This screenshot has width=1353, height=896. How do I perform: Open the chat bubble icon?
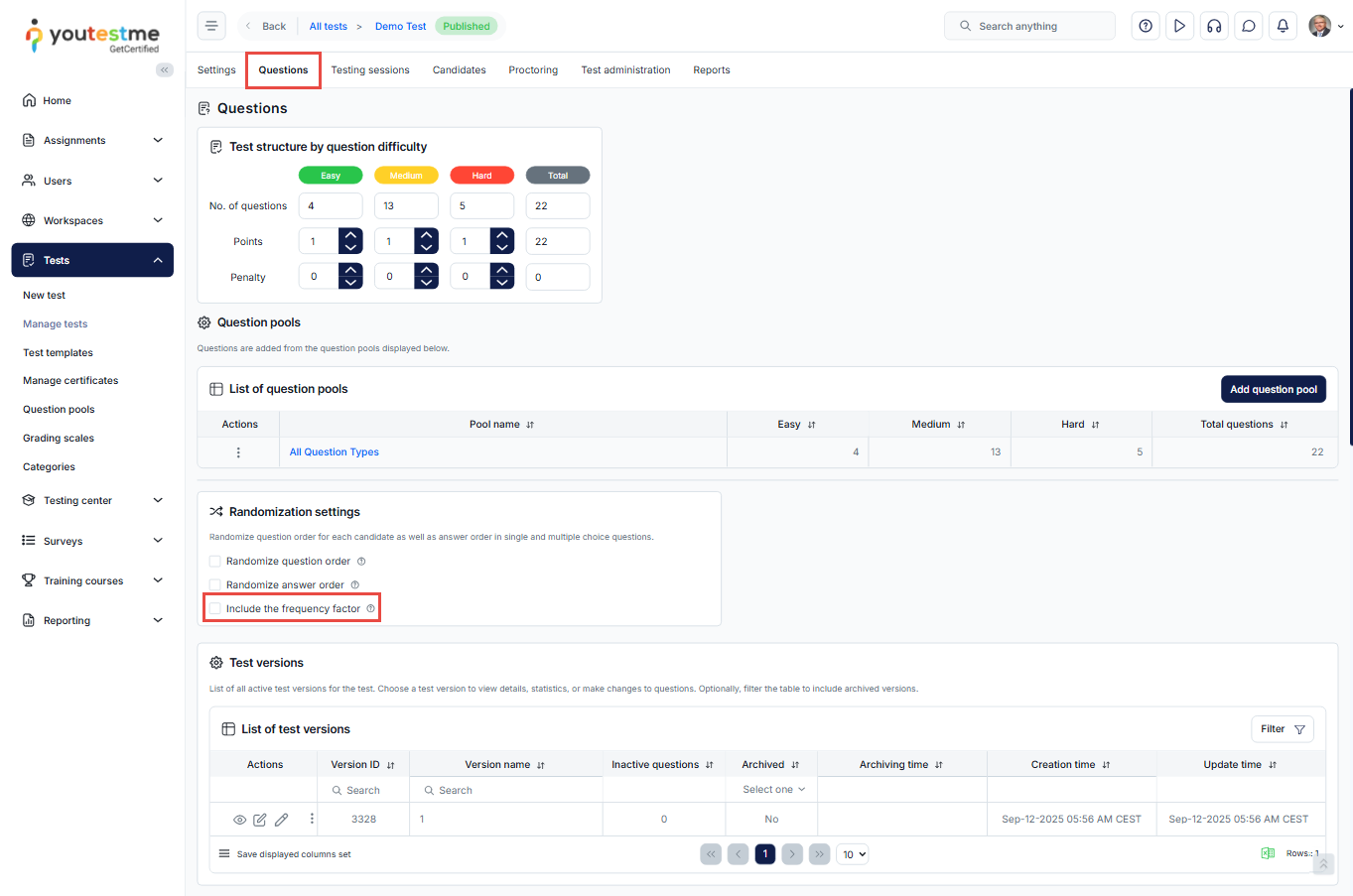[x=1249, y=26]
